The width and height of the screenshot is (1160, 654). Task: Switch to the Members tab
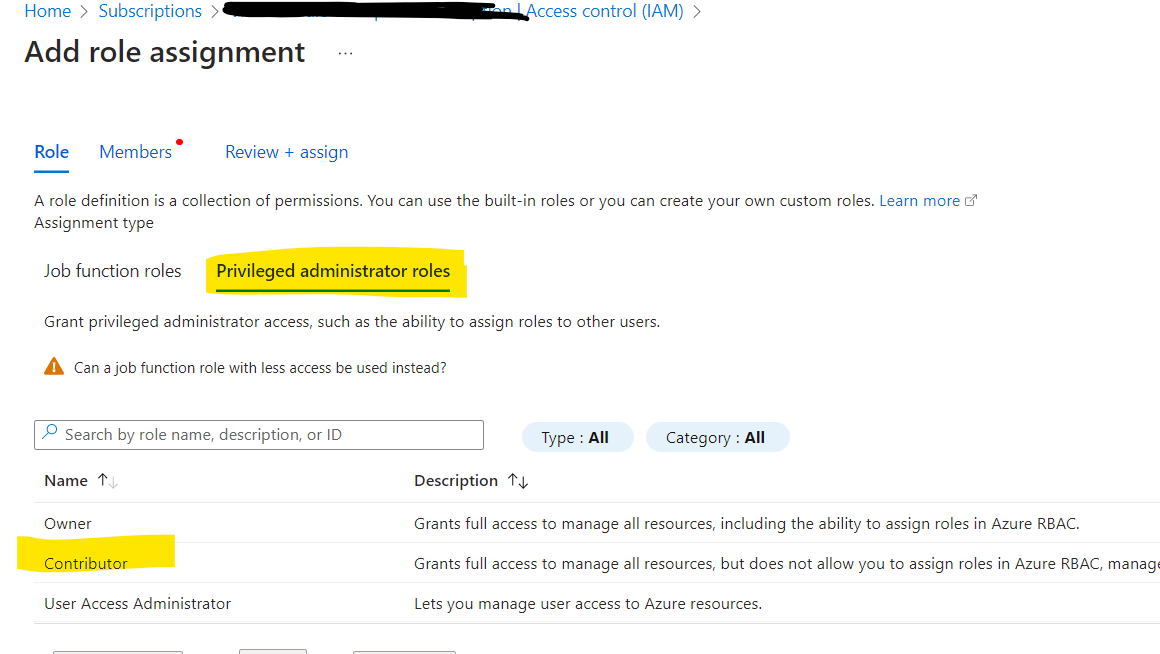point(136,151)
